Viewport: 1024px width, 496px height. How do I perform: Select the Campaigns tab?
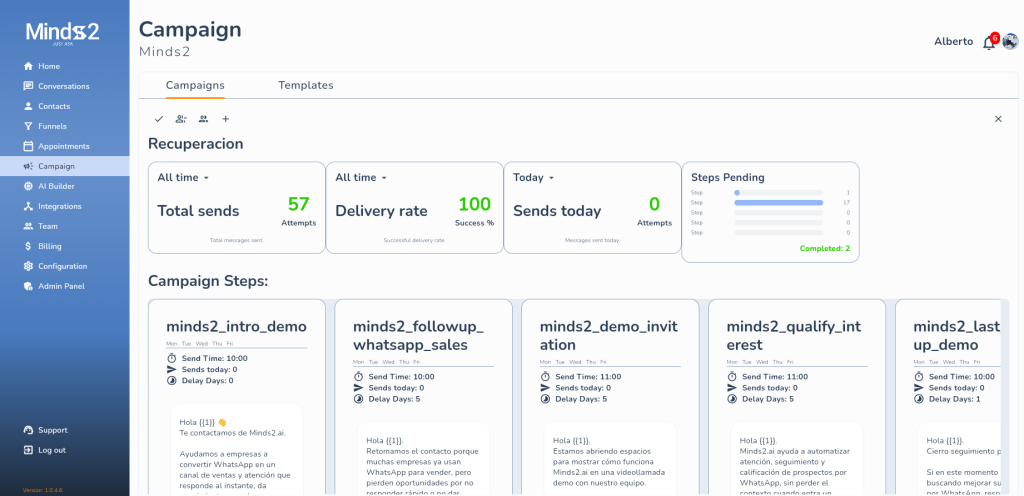click(195, 85)
